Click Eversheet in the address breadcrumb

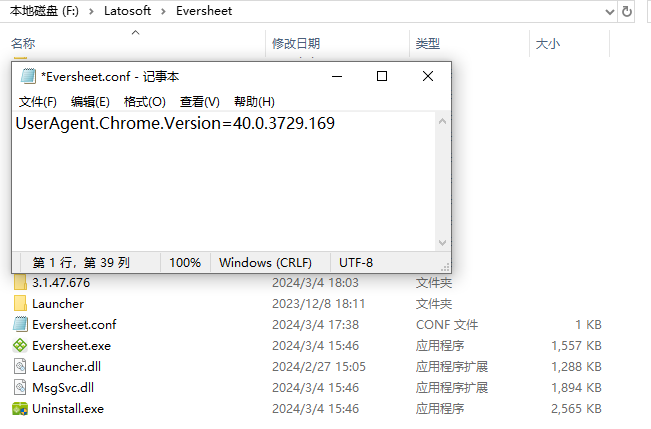coord(204,11)
